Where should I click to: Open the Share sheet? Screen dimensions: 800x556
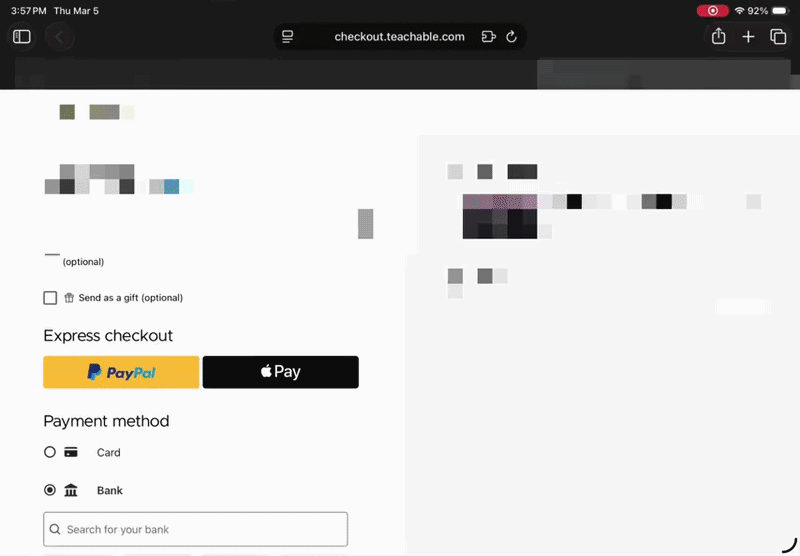pyautogui.click(x=718, y=36)
